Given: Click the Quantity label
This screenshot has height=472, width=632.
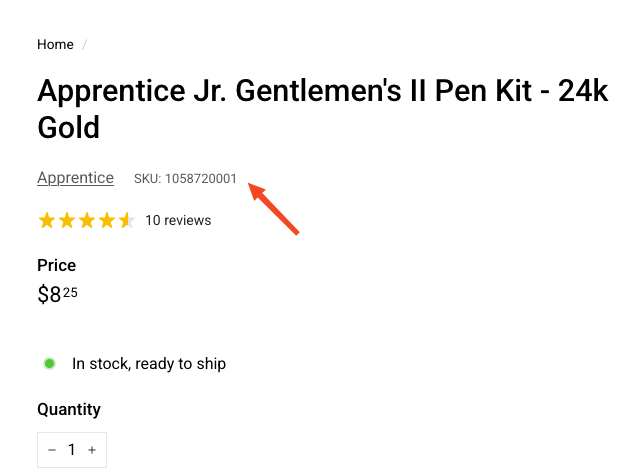Looking at the screenshot, I should (x=69, y=409).
